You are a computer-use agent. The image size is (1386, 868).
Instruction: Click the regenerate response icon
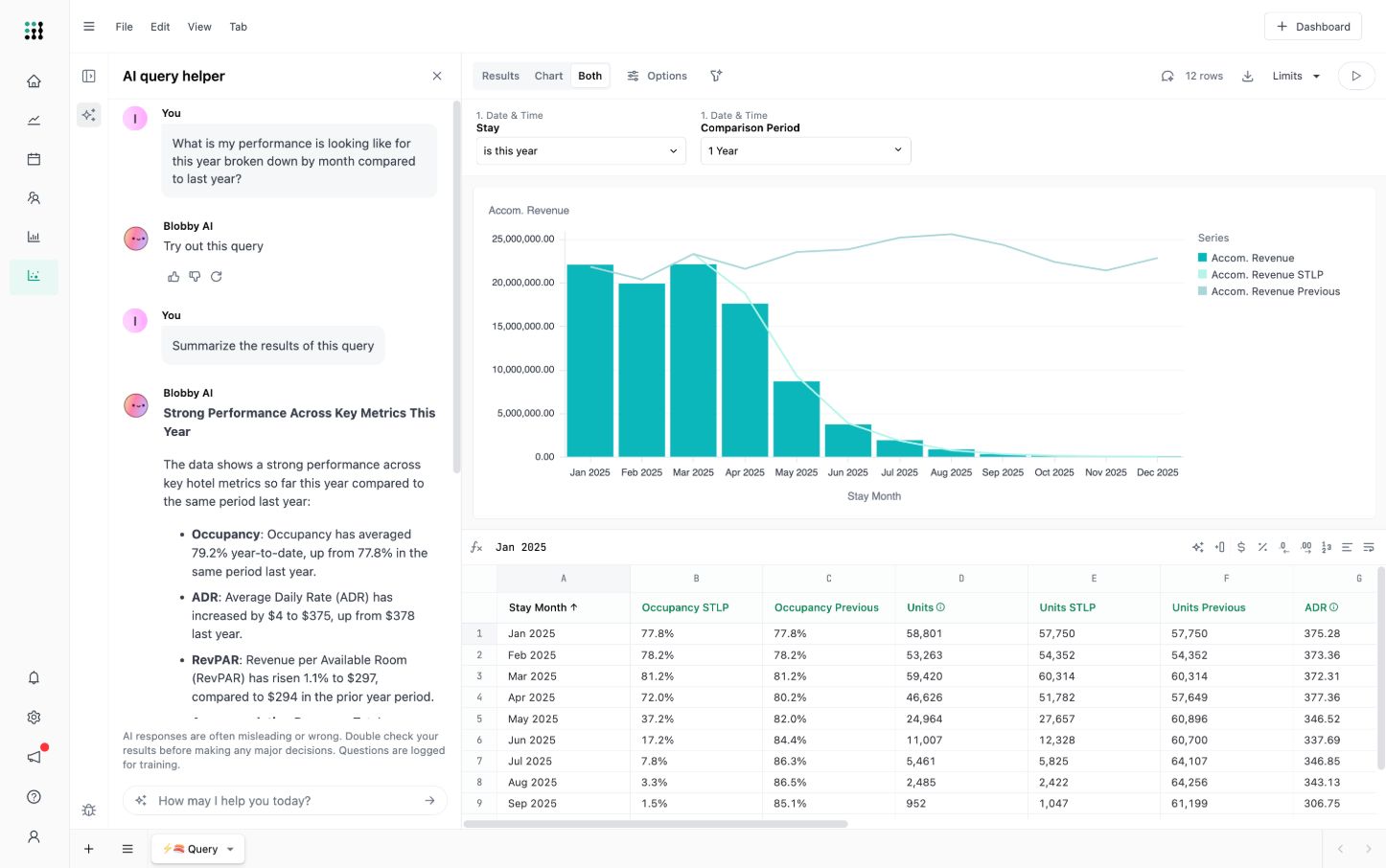click(x=217, y=277)
